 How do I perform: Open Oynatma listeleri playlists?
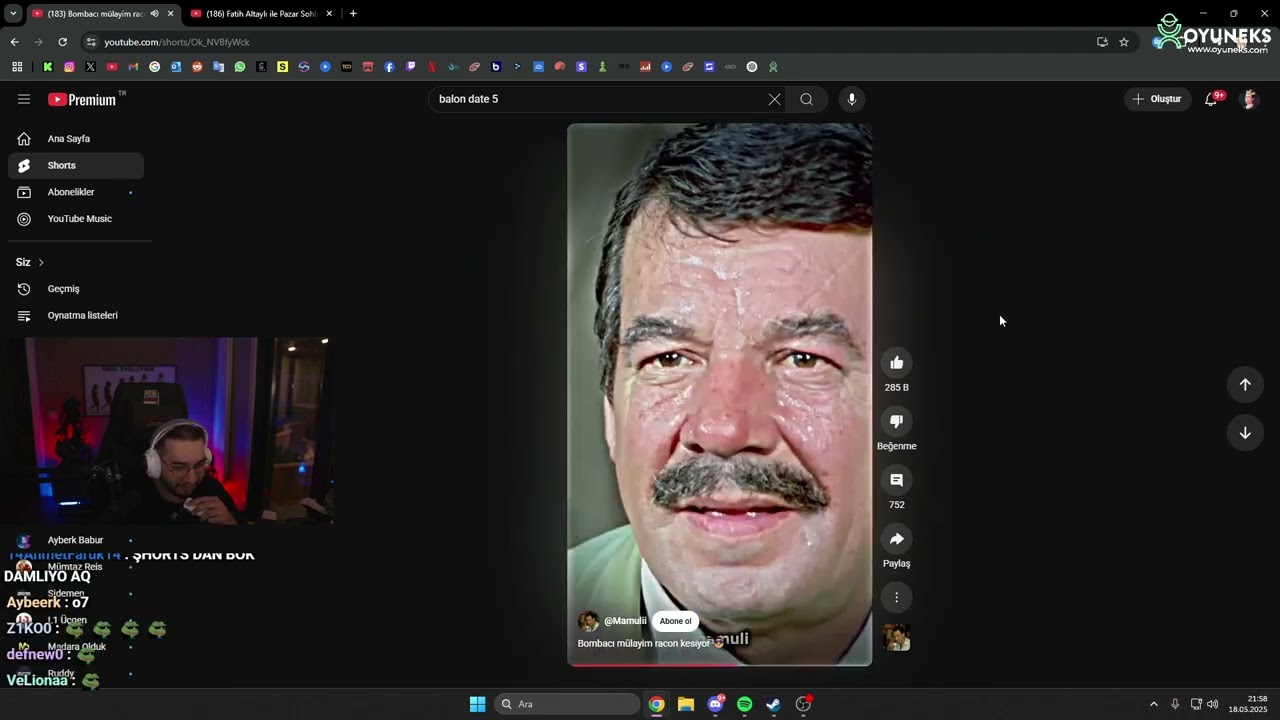pos(76,315)
